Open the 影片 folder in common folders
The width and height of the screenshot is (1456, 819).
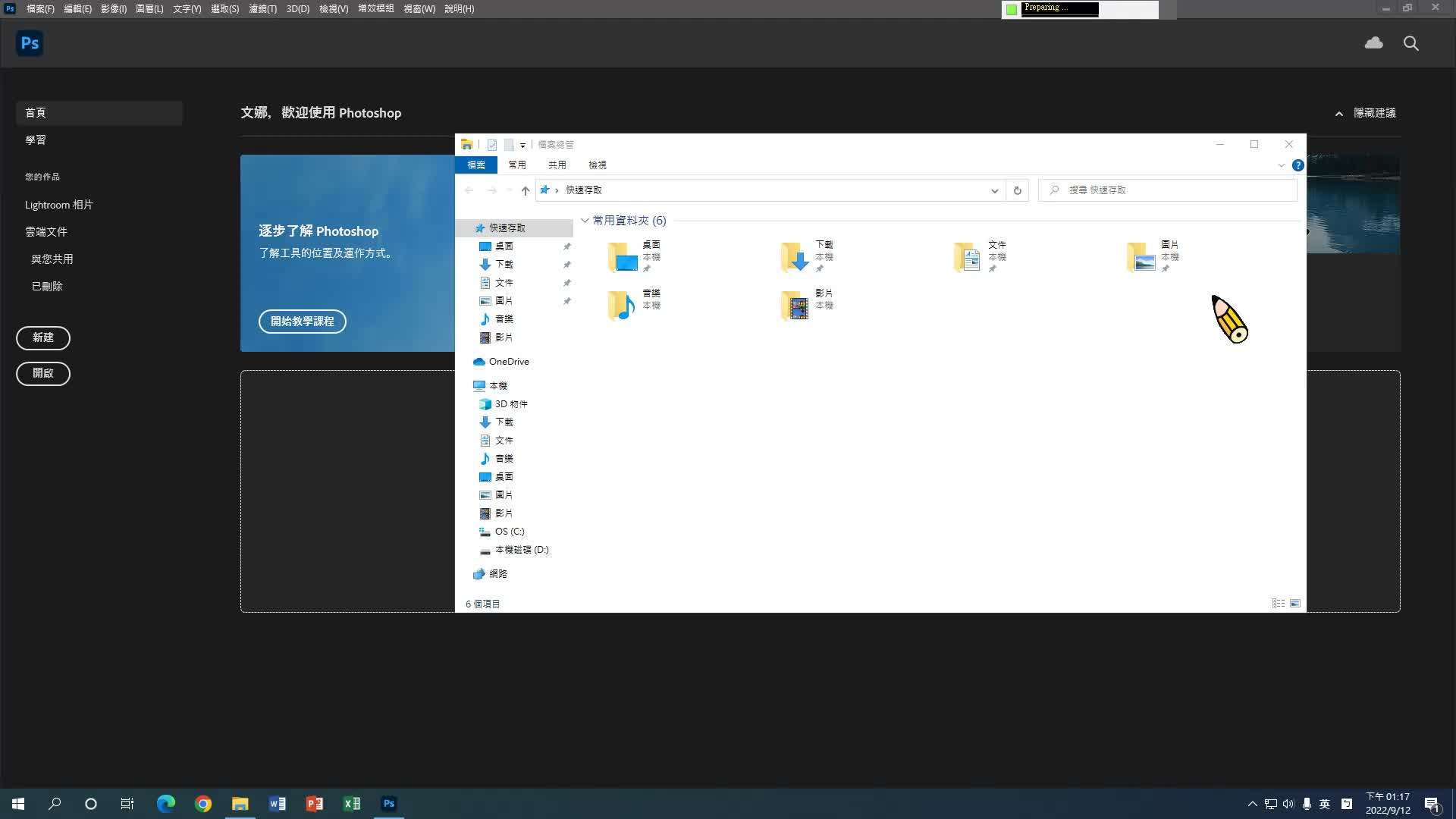click(808, 304)
